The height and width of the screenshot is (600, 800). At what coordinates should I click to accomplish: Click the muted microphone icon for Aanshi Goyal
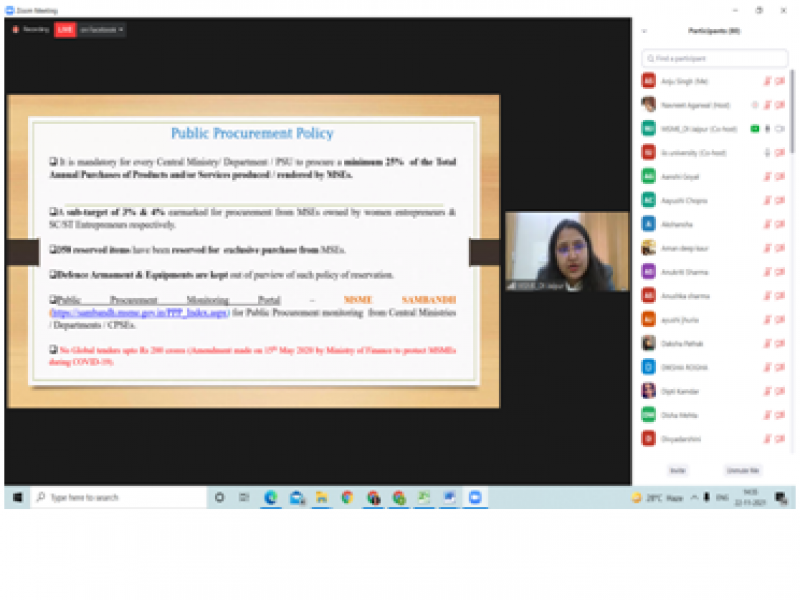[x=768, y=176]
